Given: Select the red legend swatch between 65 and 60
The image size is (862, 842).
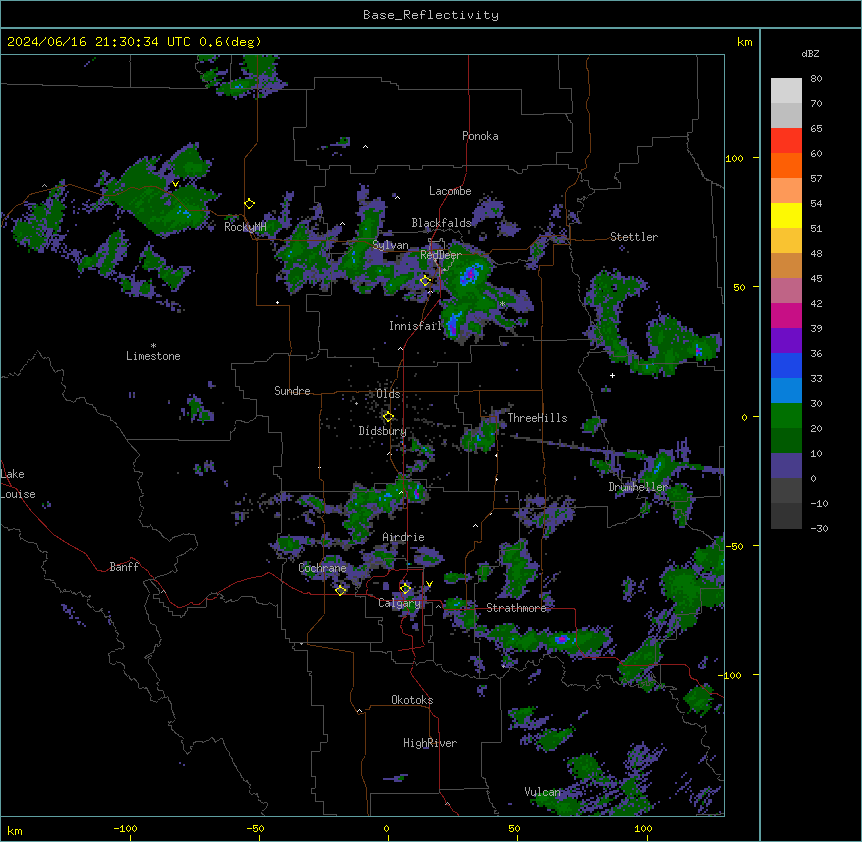Looking at the screenshot, I should pyautogui.click(x=786, y=141).
